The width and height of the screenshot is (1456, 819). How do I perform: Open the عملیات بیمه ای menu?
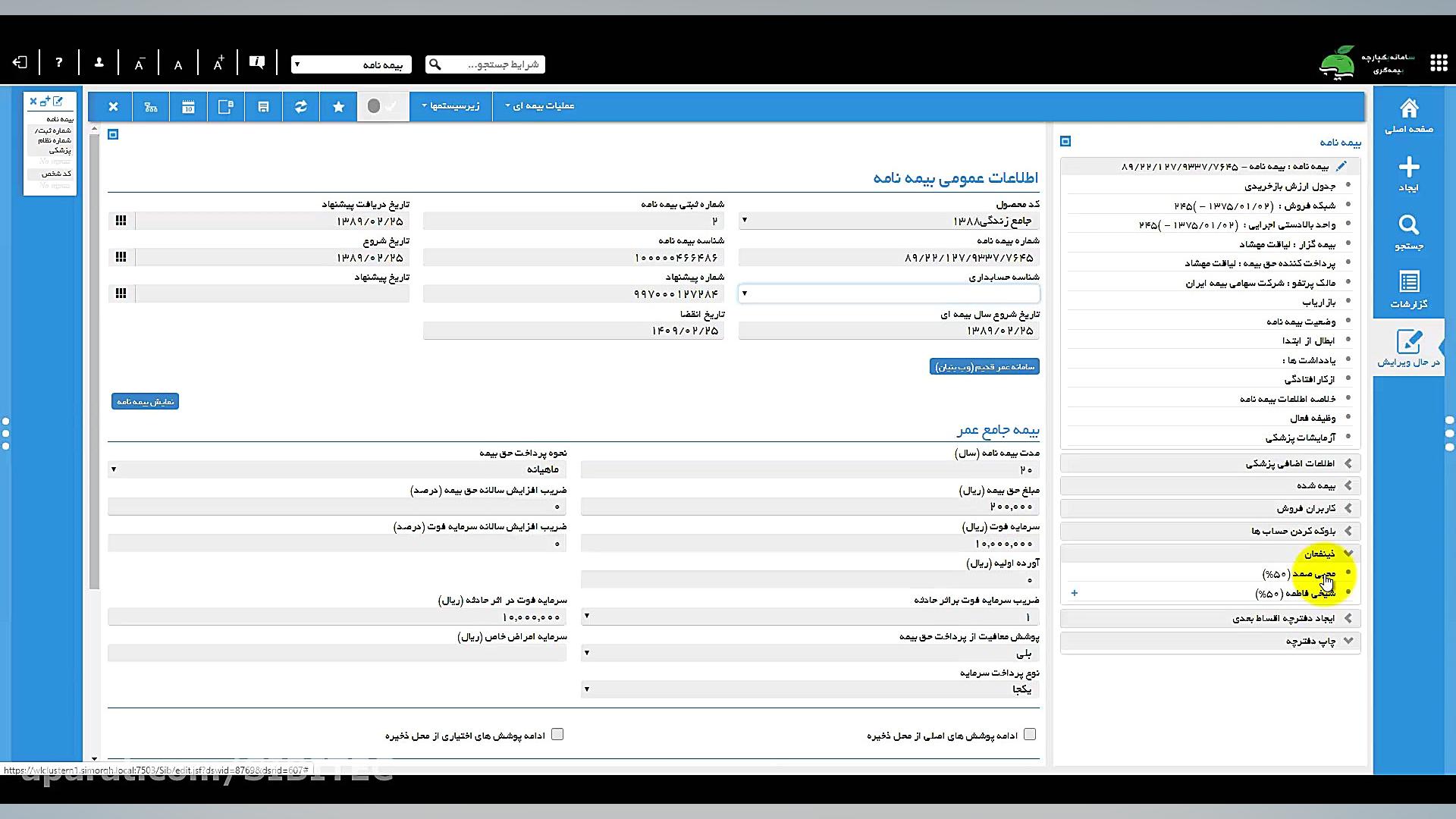(538, 106)
